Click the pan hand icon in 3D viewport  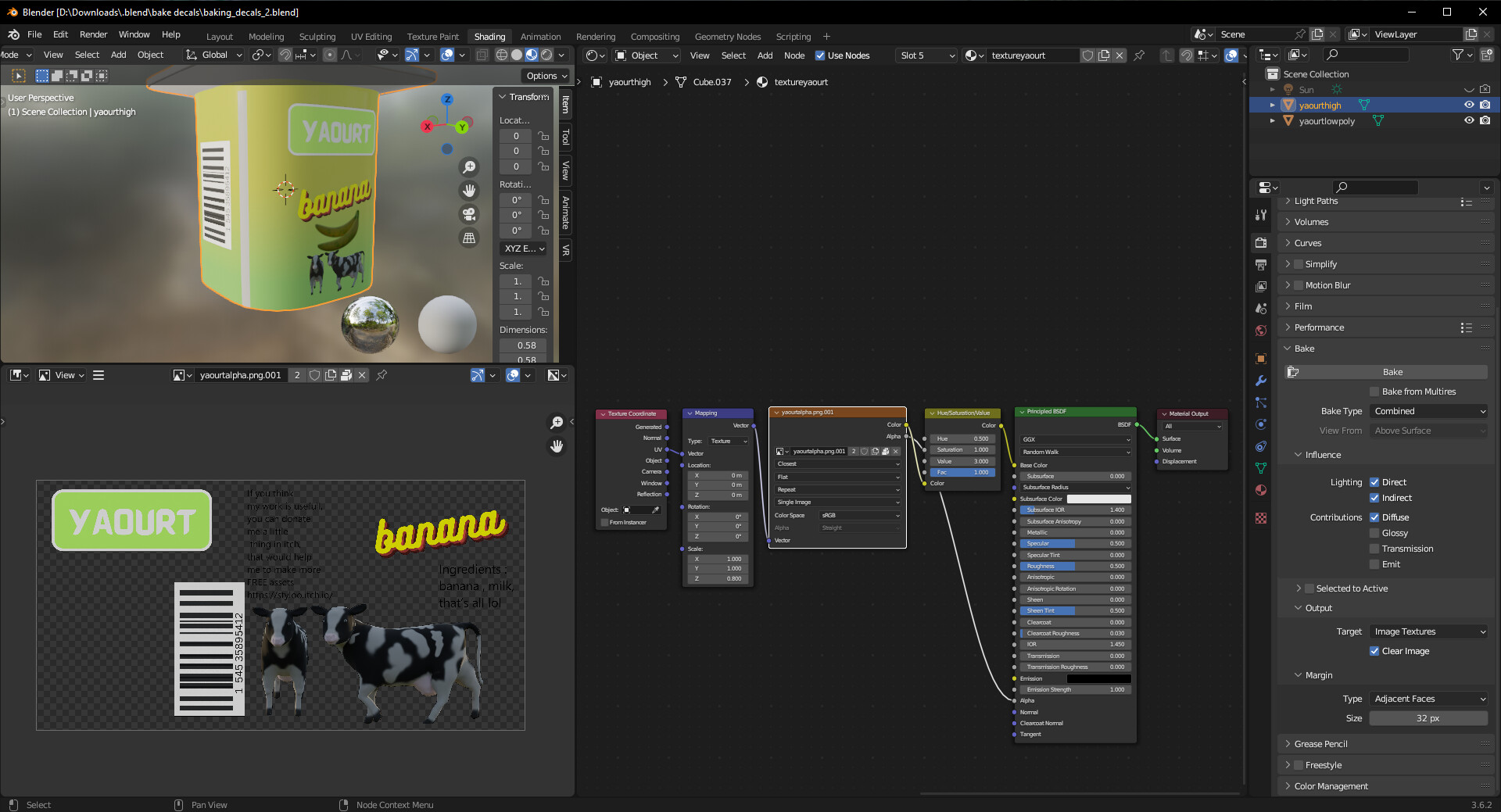(469, 191)
